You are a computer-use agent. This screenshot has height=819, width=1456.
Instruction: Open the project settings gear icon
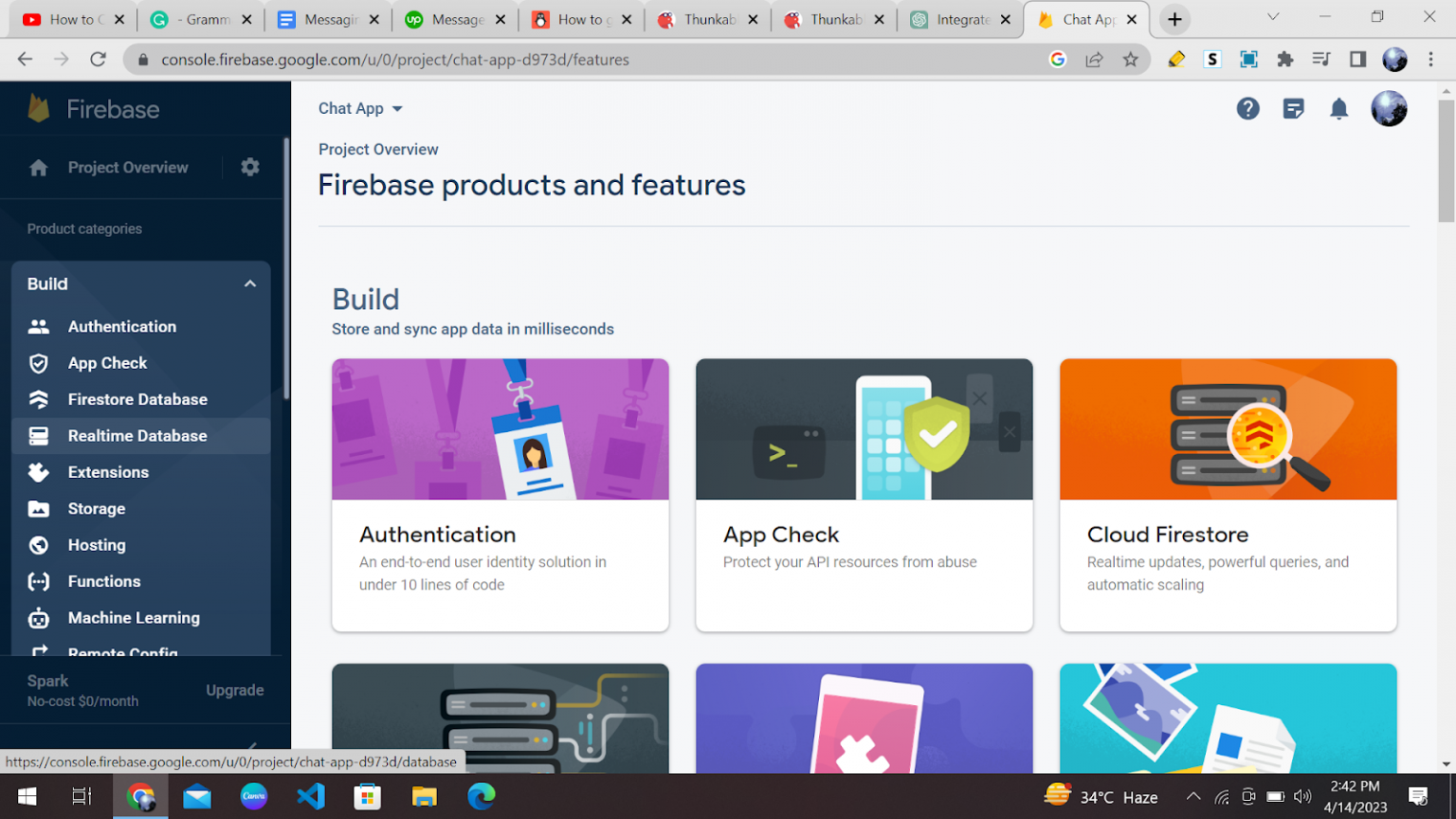click(x=249, y=166)
